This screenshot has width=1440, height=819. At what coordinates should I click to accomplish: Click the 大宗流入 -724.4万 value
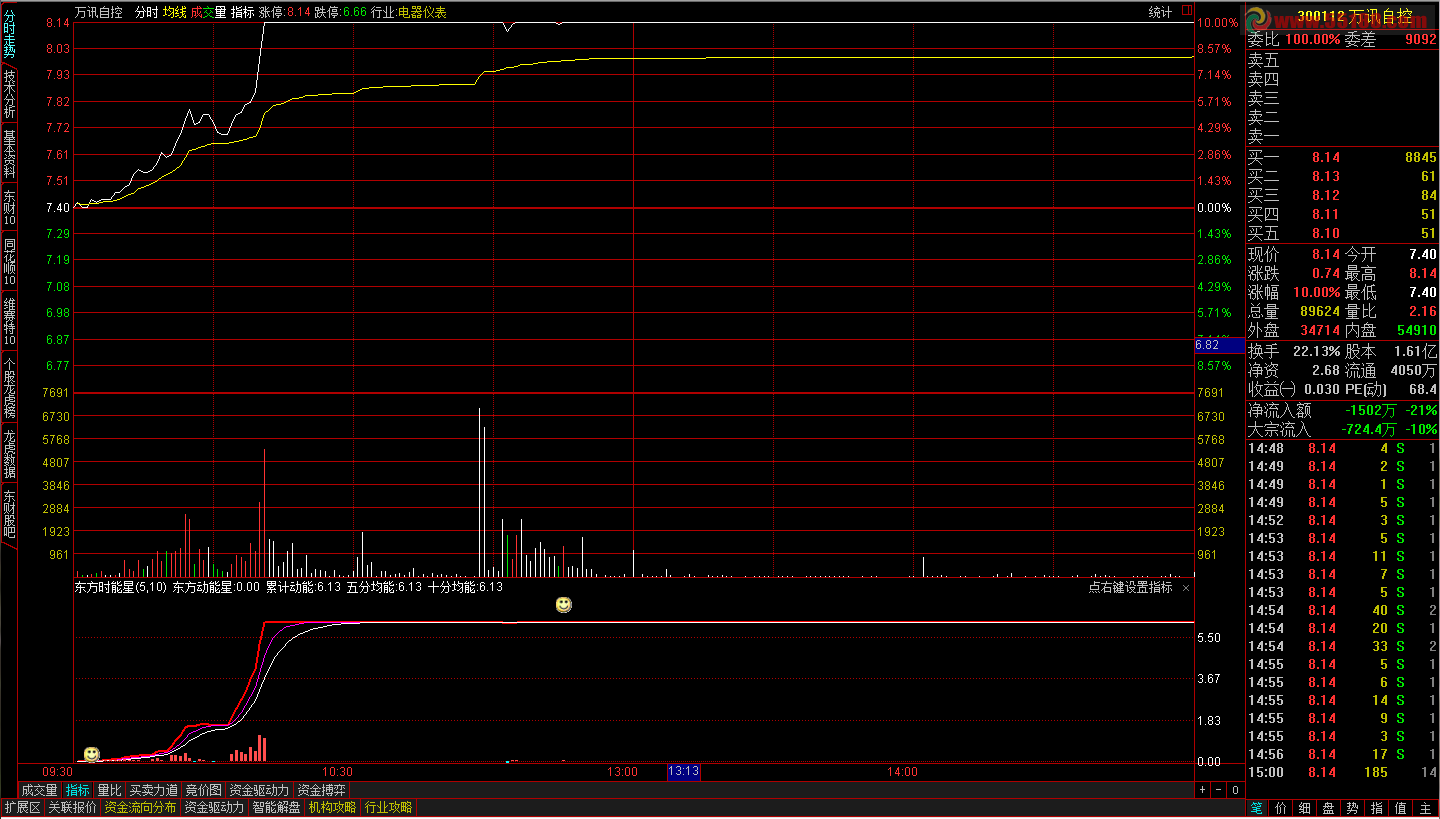(x=1369, y=429)
